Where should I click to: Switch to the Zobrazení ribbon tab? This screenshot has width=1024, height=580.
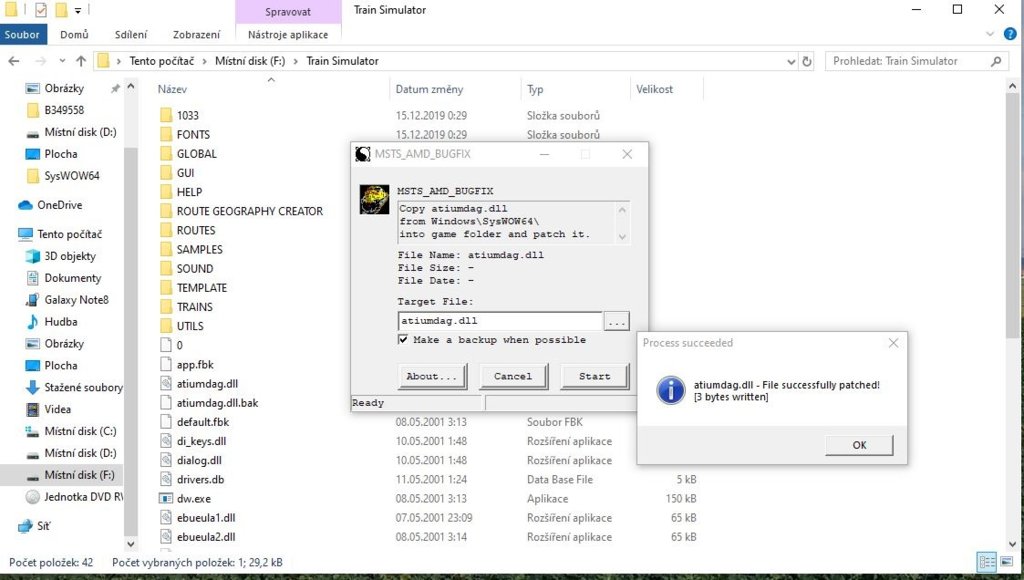click(x=196, y=33)
